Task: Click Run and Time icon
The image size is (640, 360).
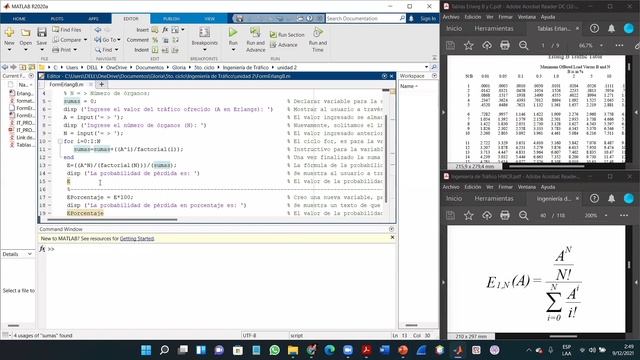Action: 318,32
